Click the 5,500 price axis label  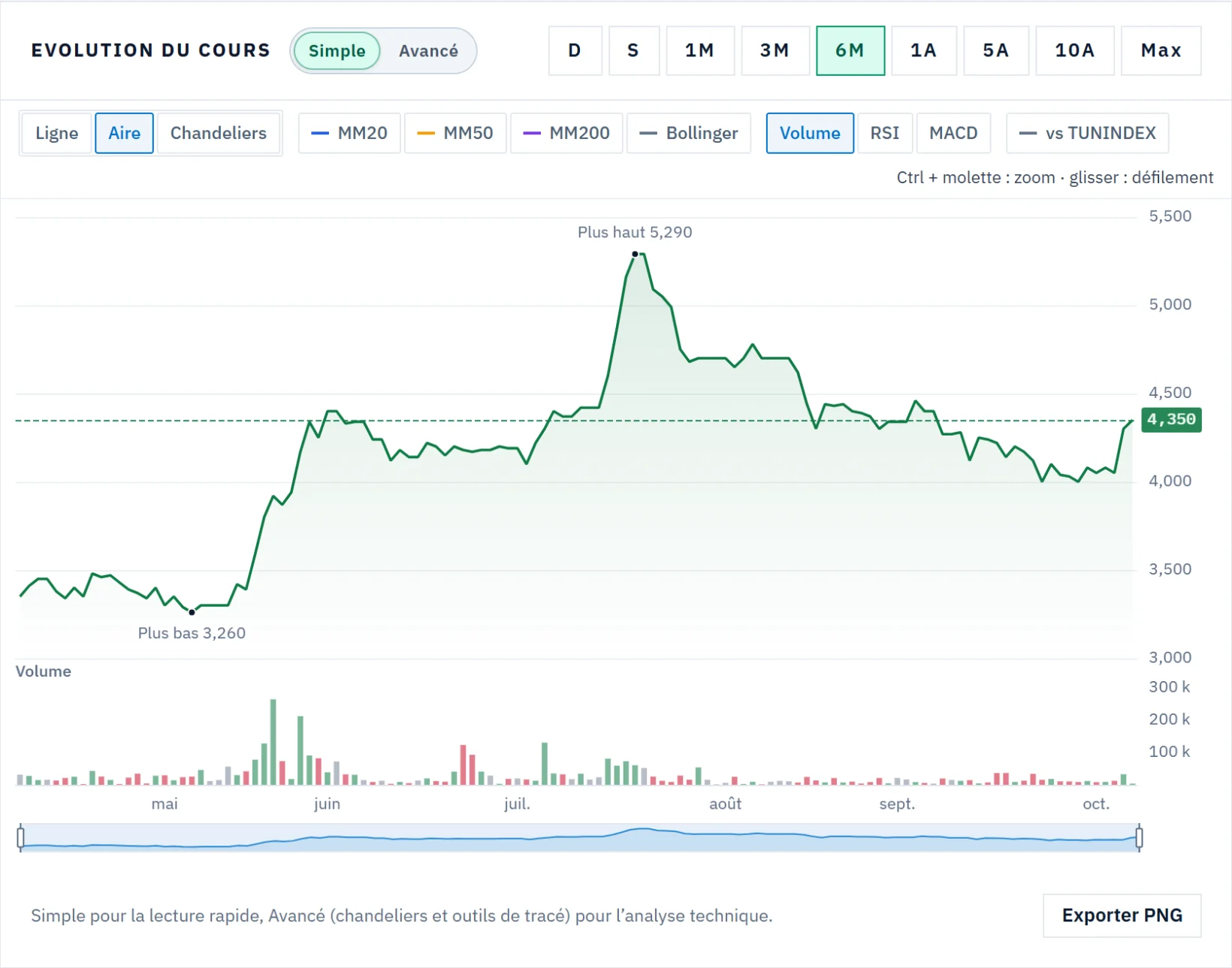click(x=1170, y=216)
